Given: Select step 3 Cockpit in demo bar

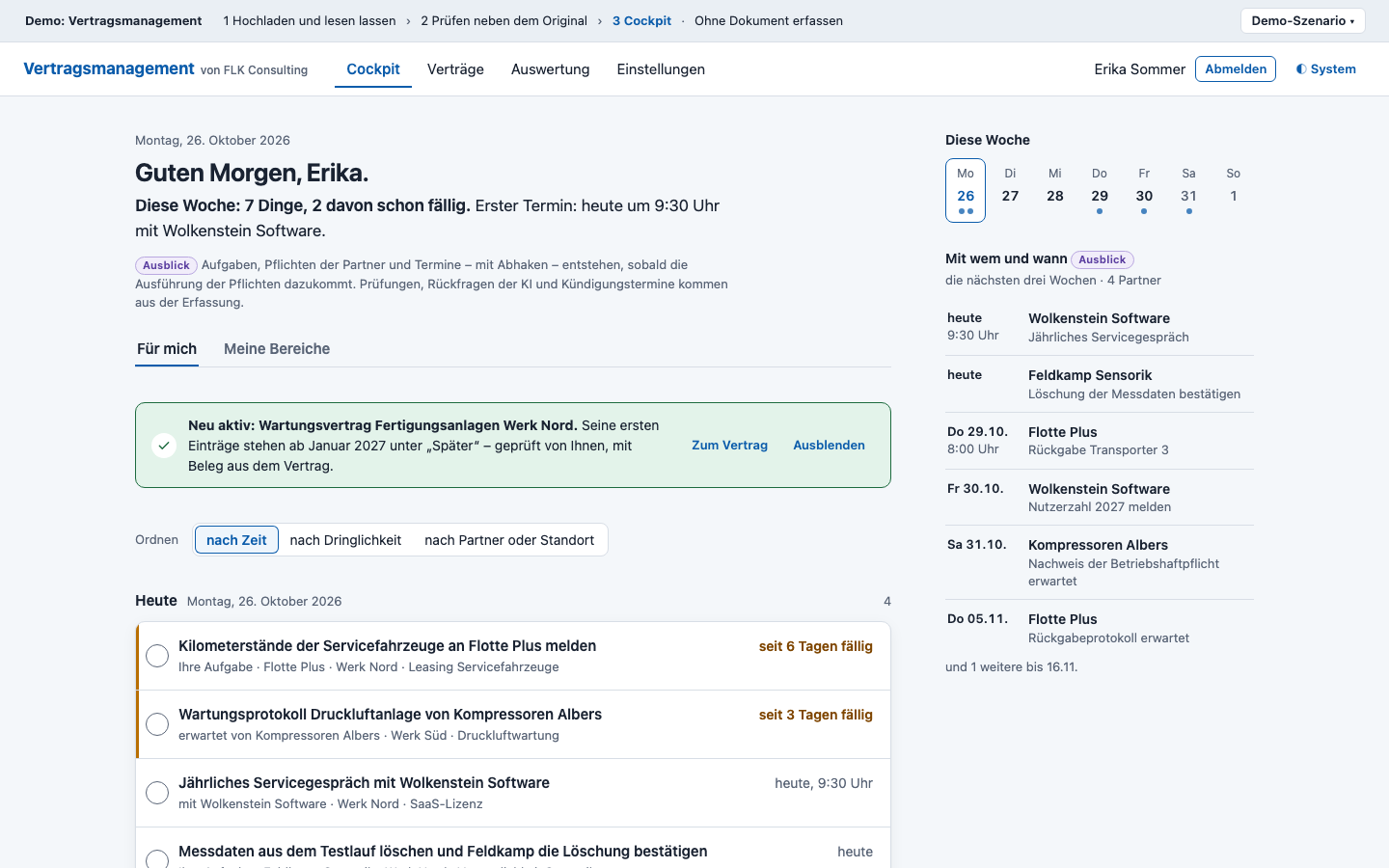Looking at the screenshot, I should click(641, 20).
